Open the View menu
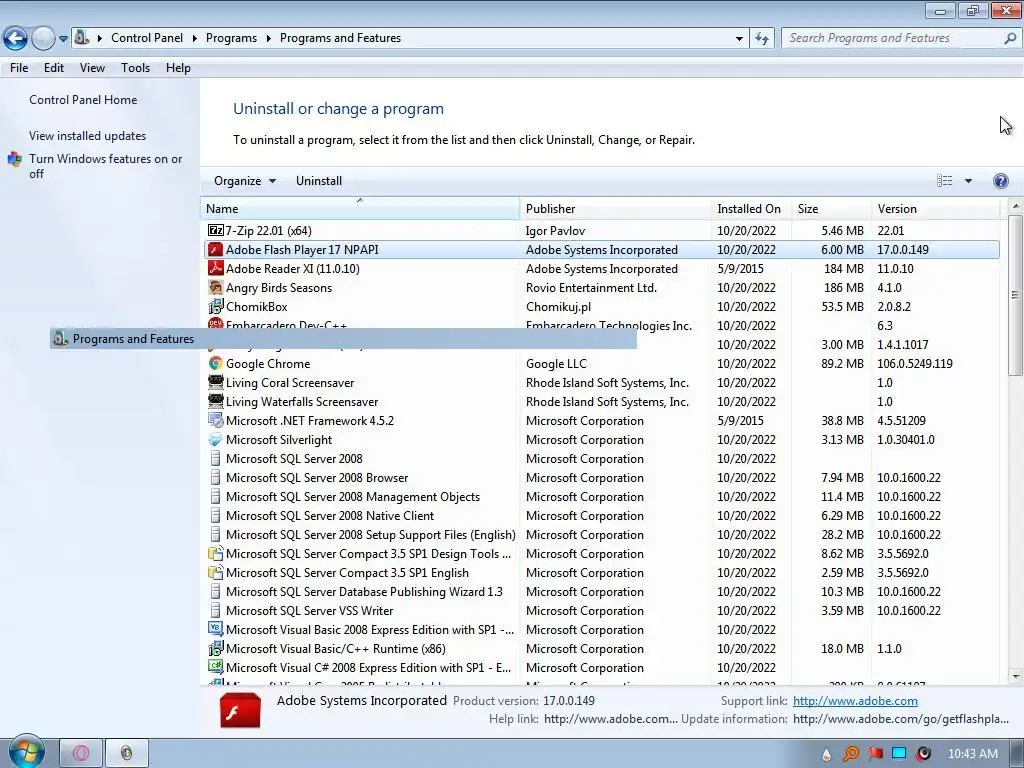This screenshot has width=1024, height=768. coord(92,68)
